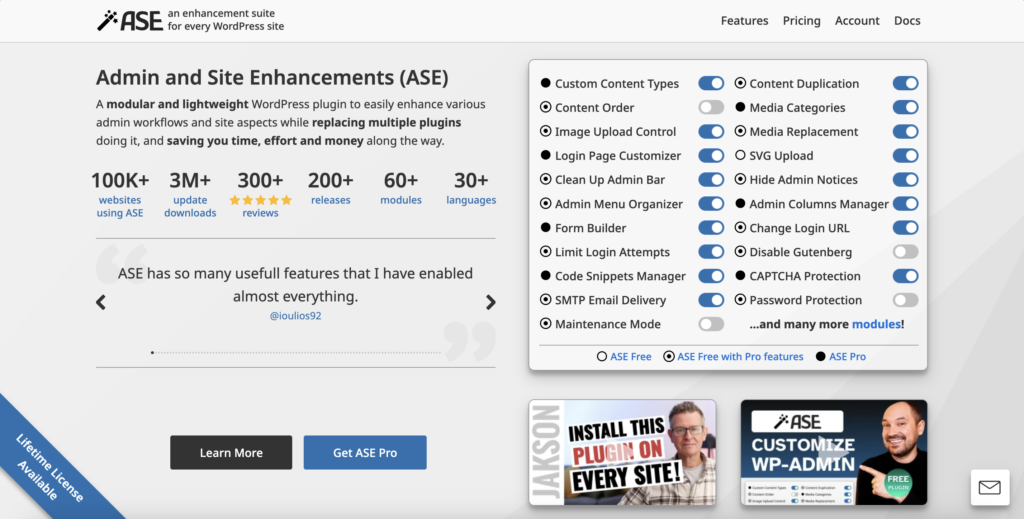Play the Customize WP-Admin video thumbnail
1024x519 pixels.
[x=834, y=452]
